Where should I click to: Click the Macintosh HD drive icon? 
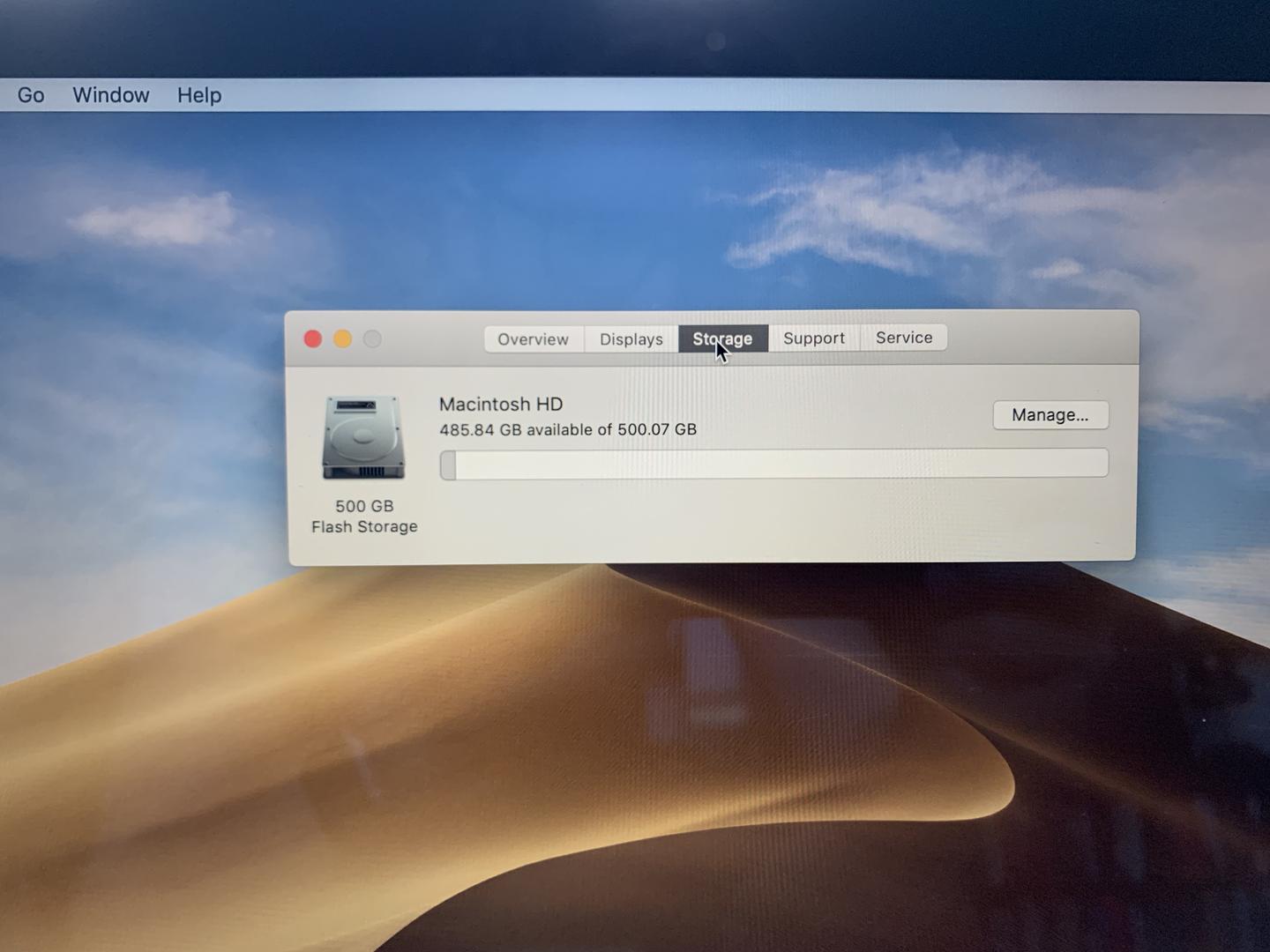point(363,437)
